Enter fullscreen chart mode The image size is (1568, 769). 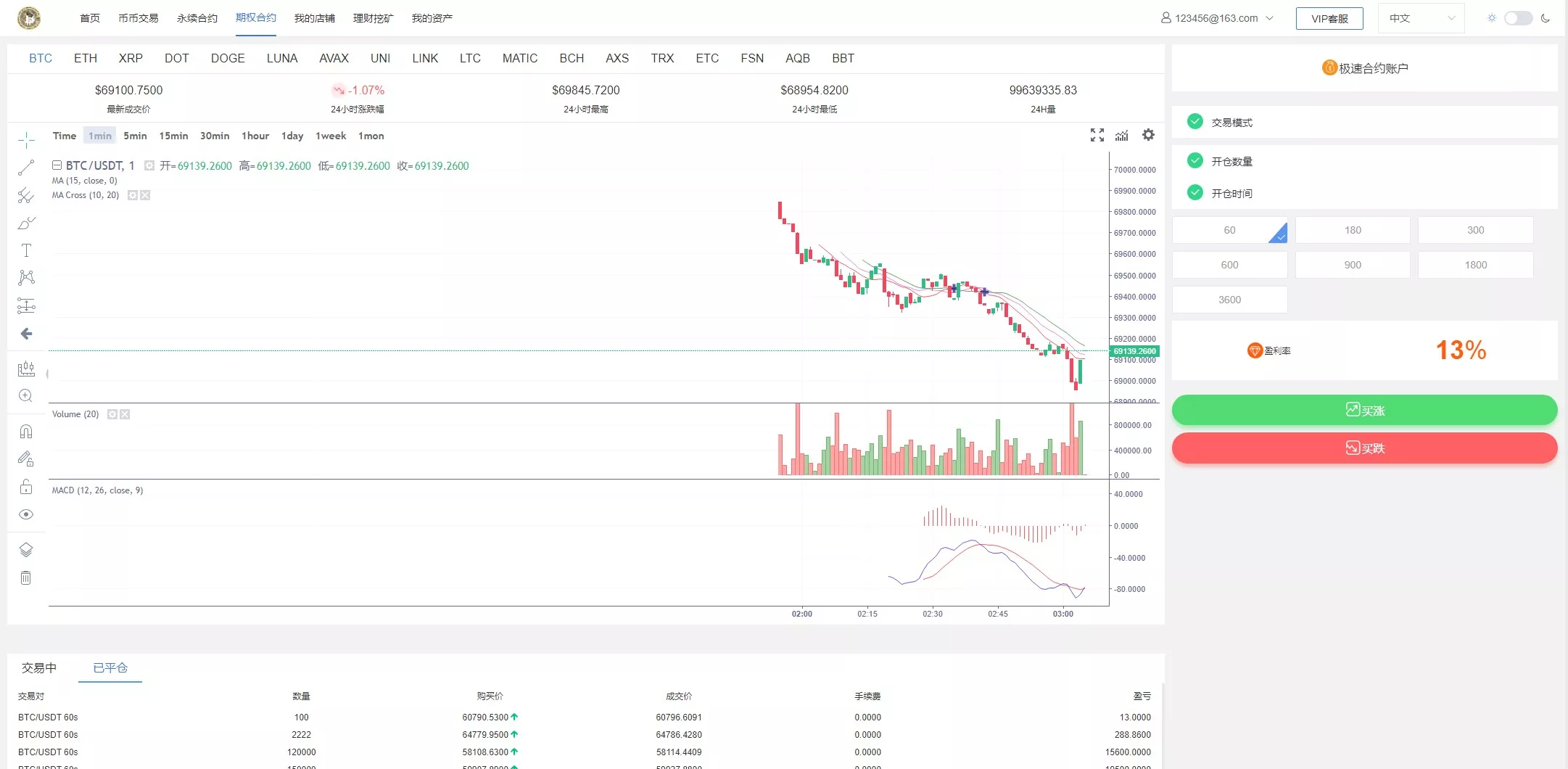1097,135
